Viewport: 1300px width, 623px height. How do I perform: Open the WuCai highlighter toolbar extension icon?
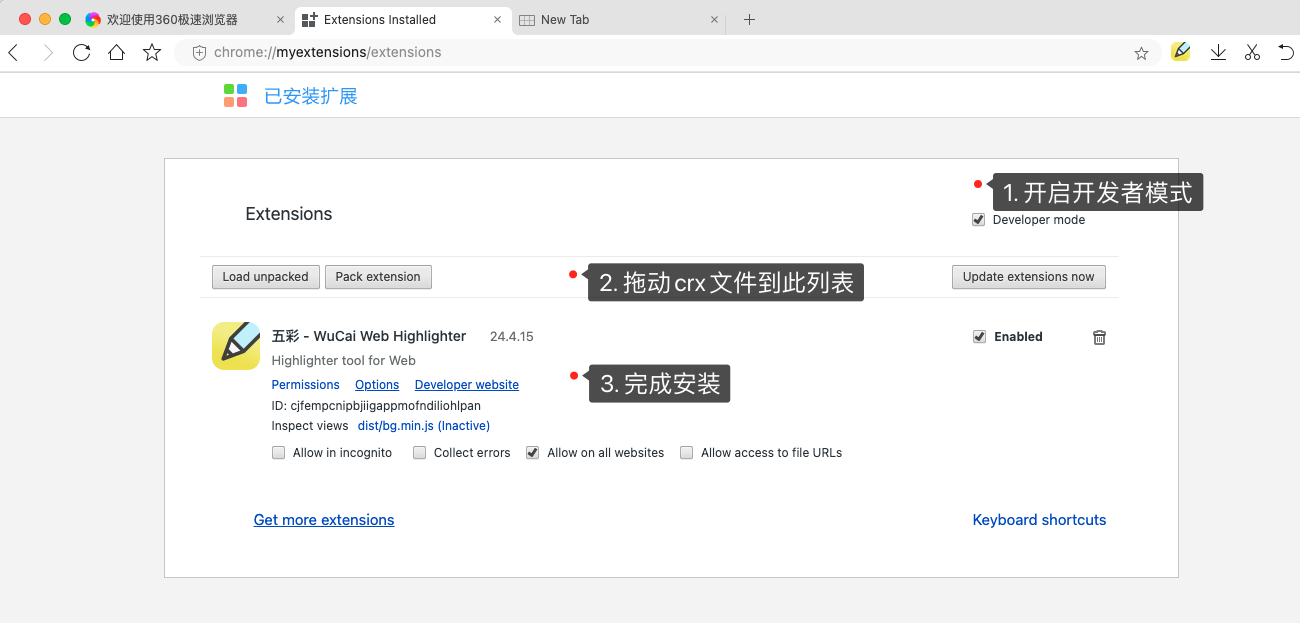[1181, 52]
